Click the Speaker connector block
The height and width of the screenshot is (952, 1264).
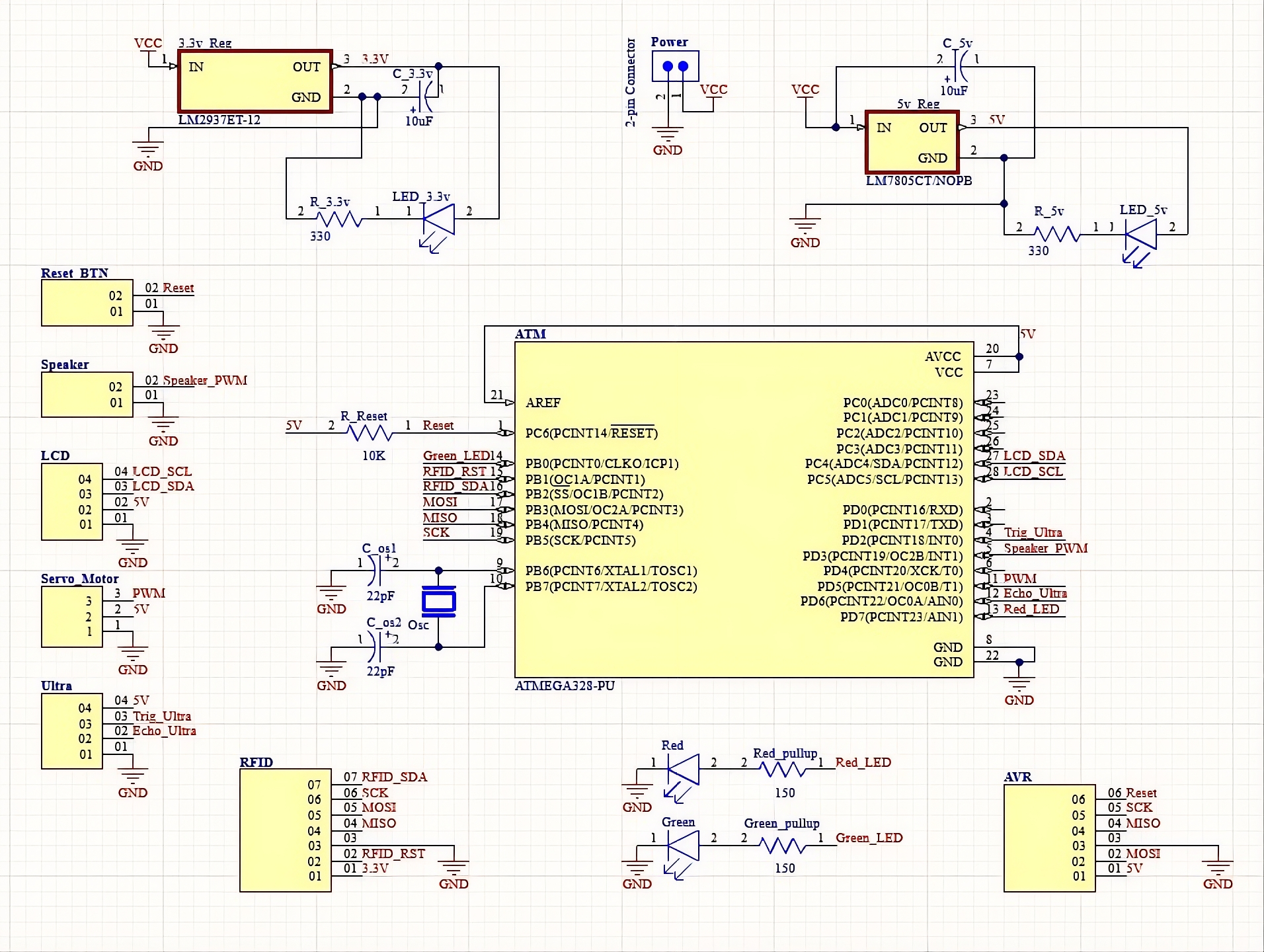(x=86, y=394)
